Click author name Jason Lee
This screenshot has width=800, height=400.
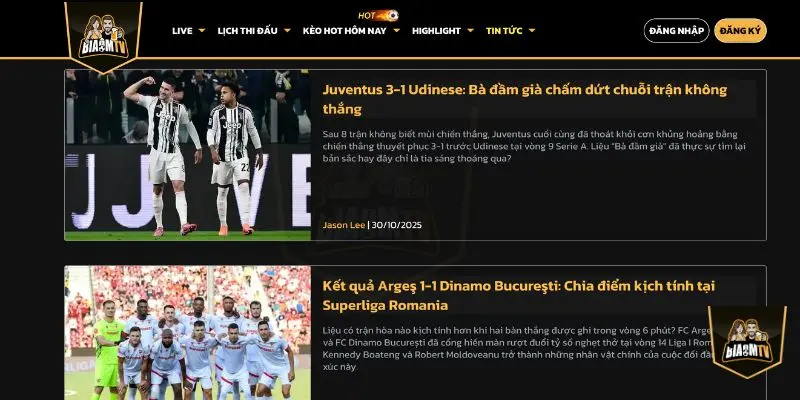pyautogui.click(x=344, y=225)
